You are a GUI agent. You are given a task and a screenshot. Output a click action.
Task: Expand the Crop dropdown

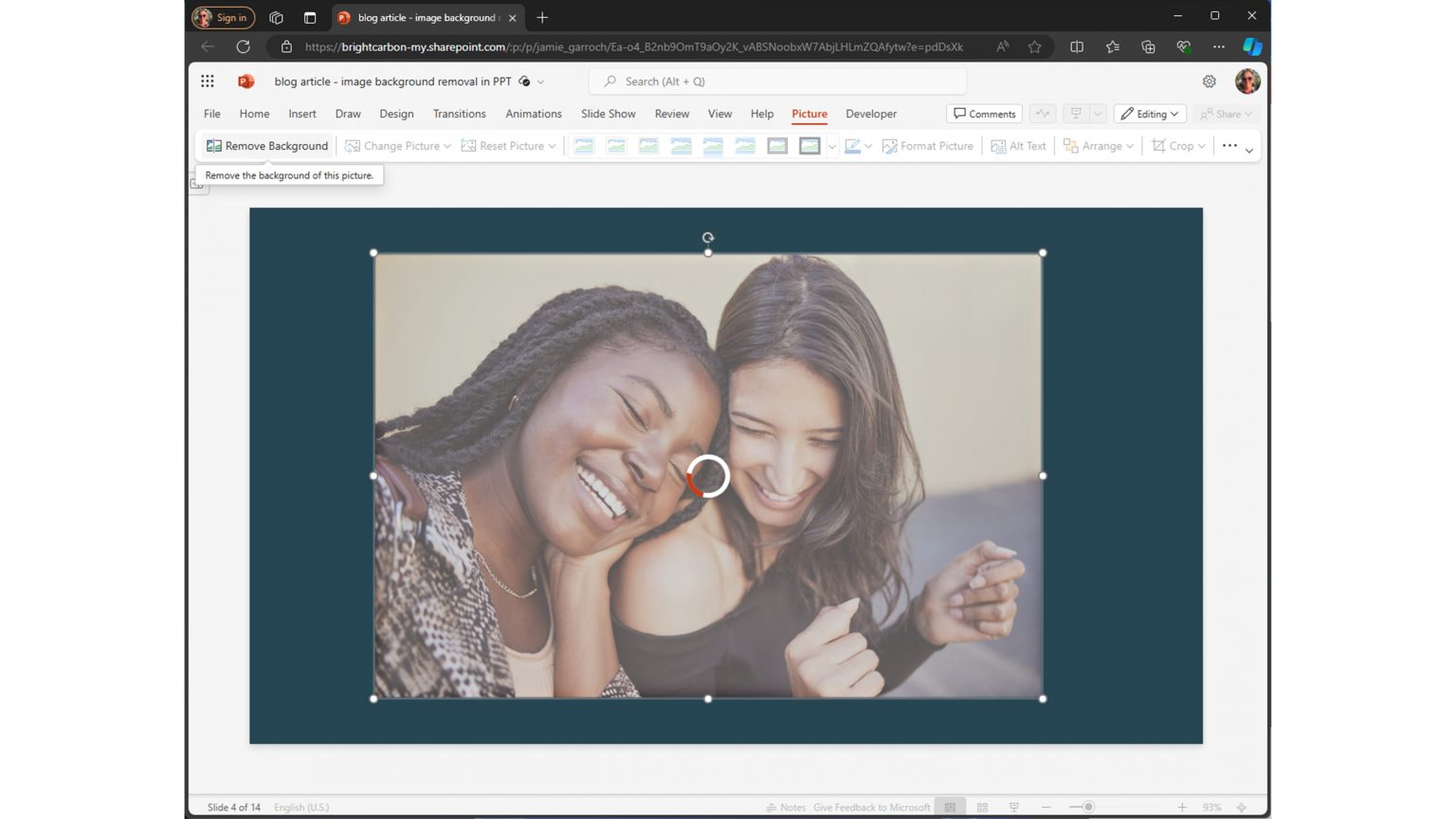click(1177, 145)
